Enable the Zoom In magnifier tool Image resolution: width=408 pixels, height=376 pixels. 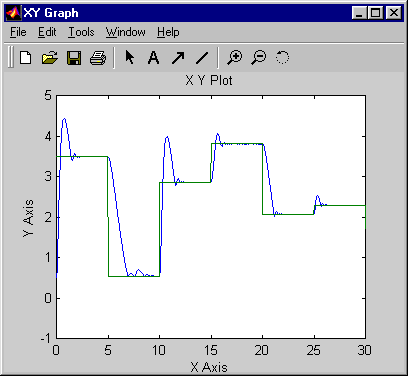(x=235, y=58)
